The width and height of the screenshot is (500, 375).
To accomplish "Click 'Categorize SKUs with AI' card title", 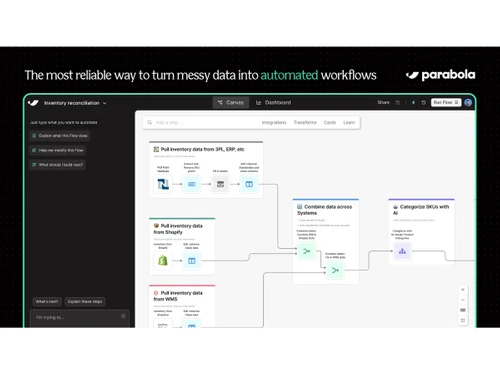I will tap(421, 210).
